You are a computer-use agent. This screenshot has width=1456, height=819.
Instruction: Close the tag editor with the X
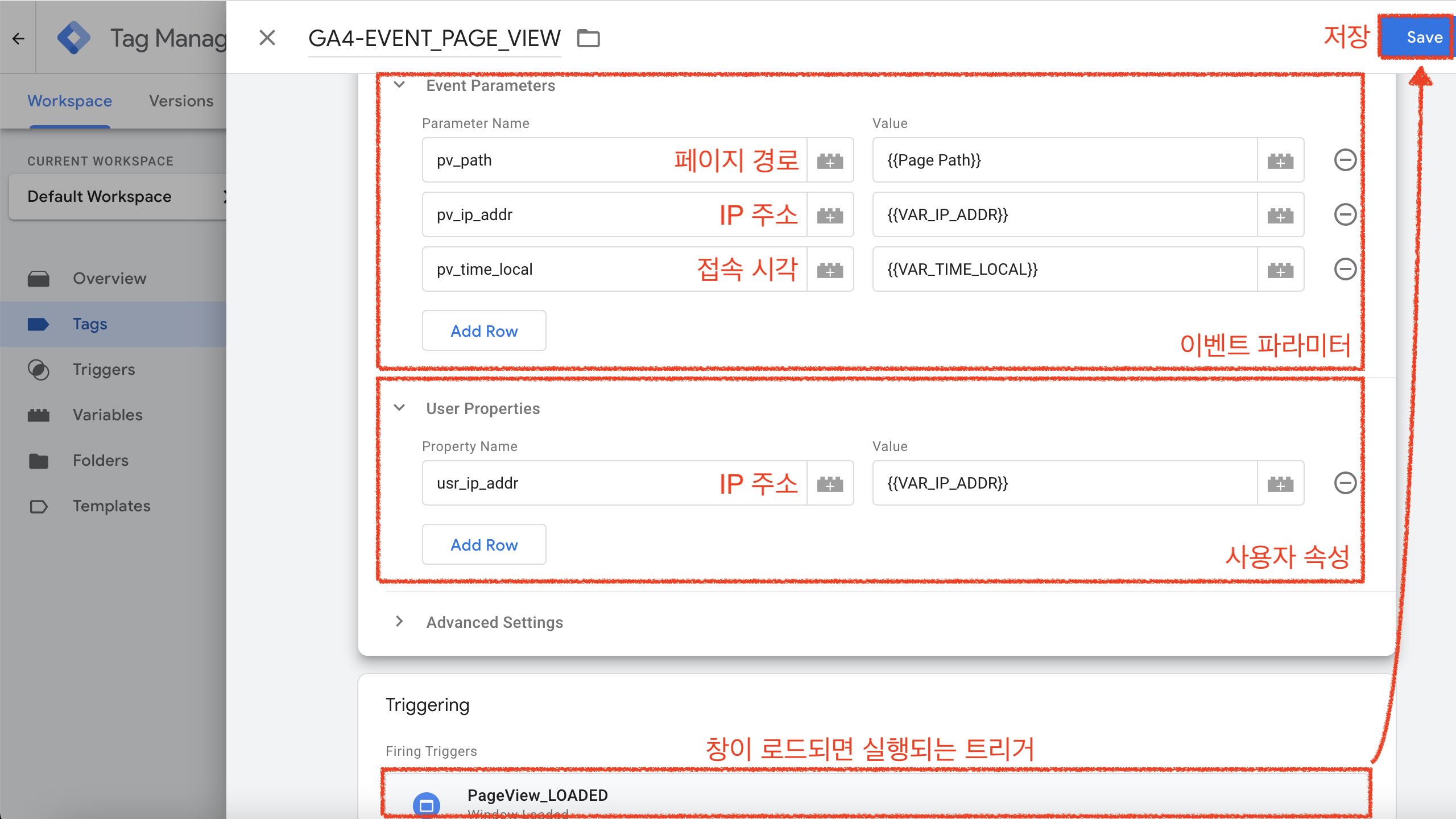click(267, 38)
